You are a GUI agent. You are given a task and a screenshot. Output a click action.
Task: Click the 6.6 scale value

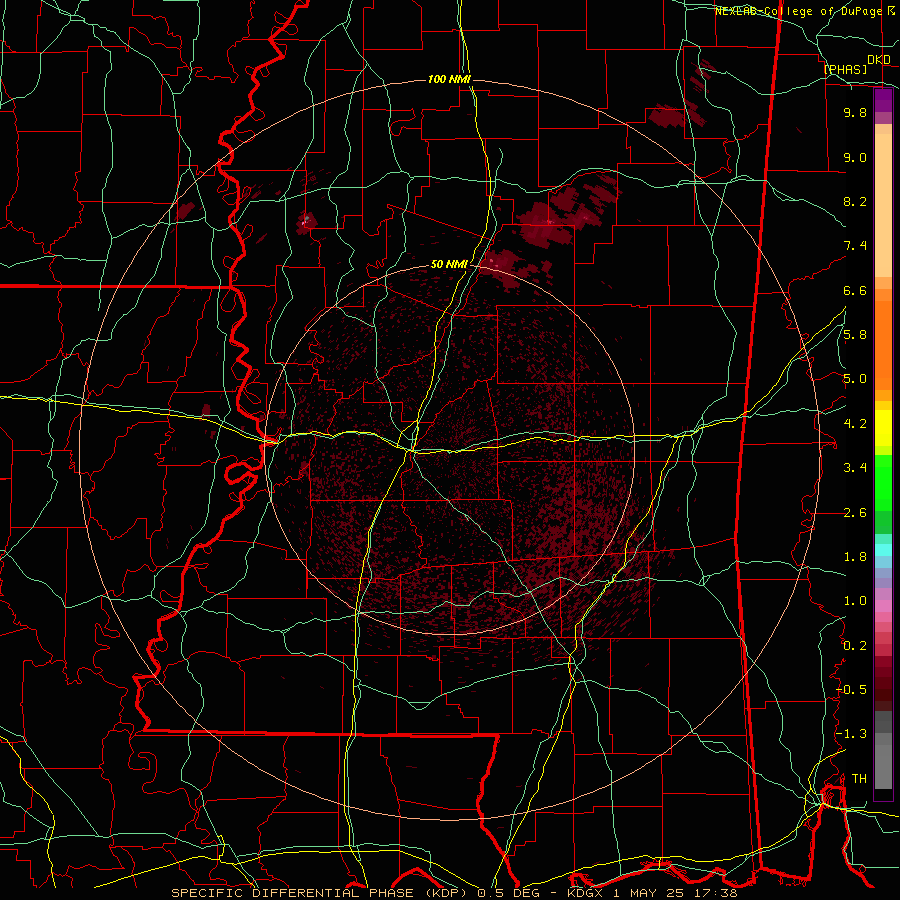tap(855, 290)
